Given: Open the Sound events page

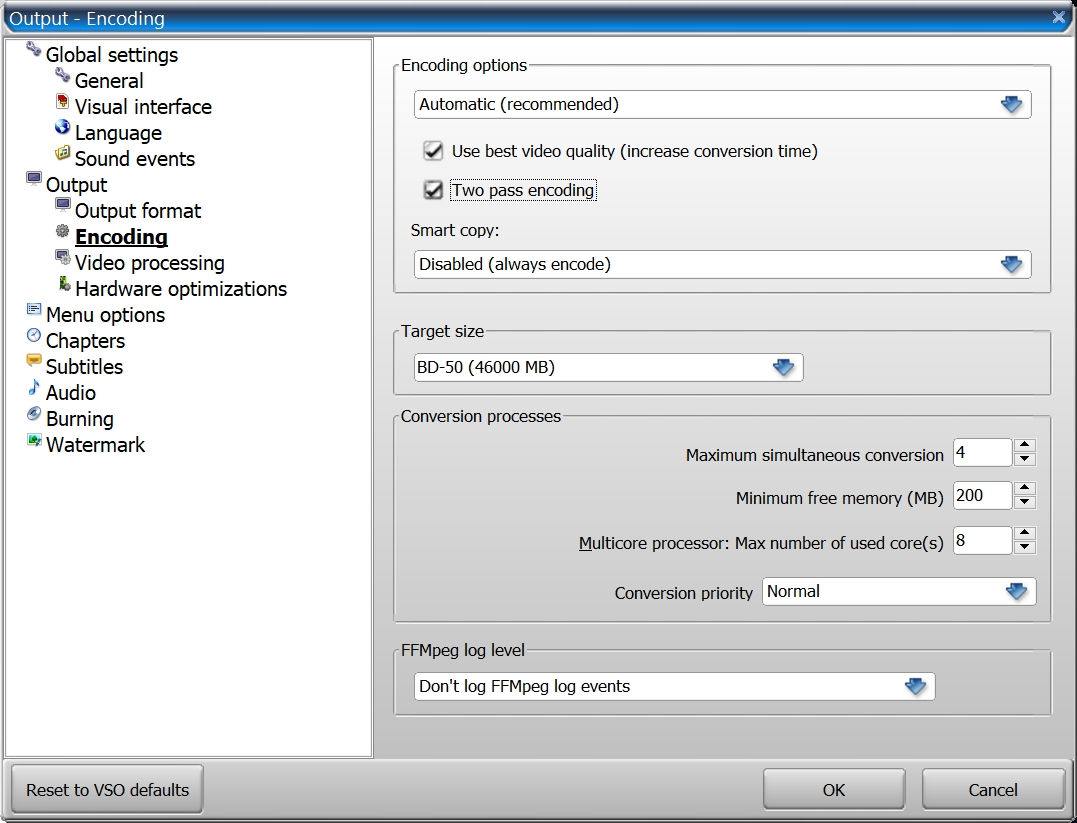Looking at the screenshot, I should [135, 159].
